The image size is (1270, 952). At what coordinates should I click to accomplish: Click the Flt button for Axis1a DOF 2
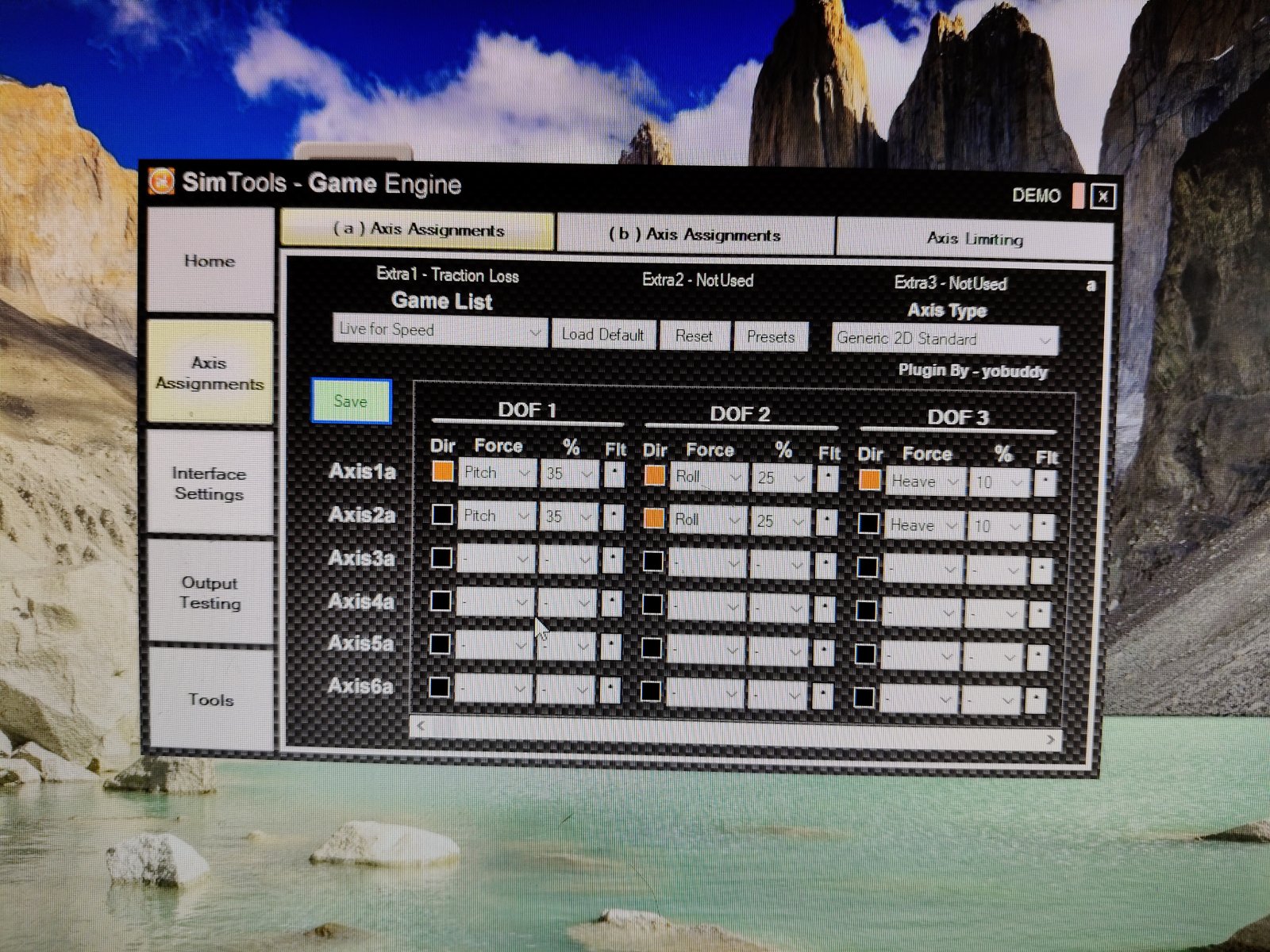[828, 478]
